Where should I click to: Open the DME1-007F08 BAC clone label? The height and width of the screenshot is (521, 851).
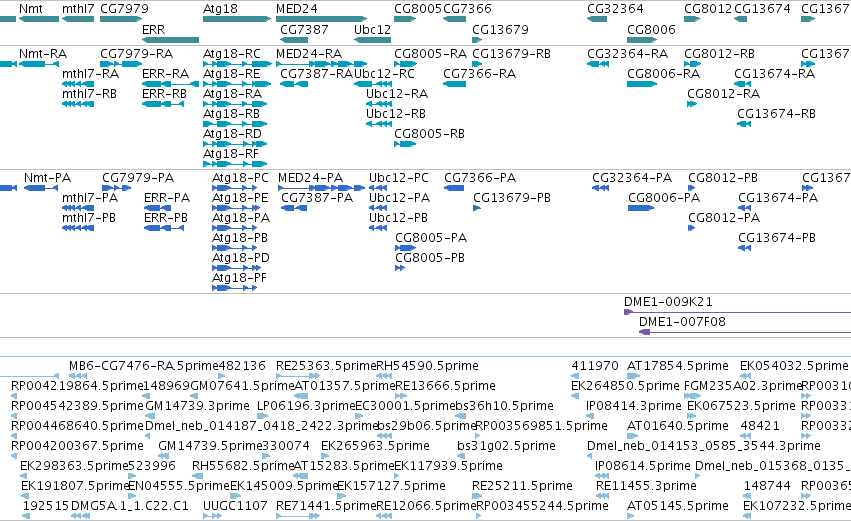[x=682, y=322]
